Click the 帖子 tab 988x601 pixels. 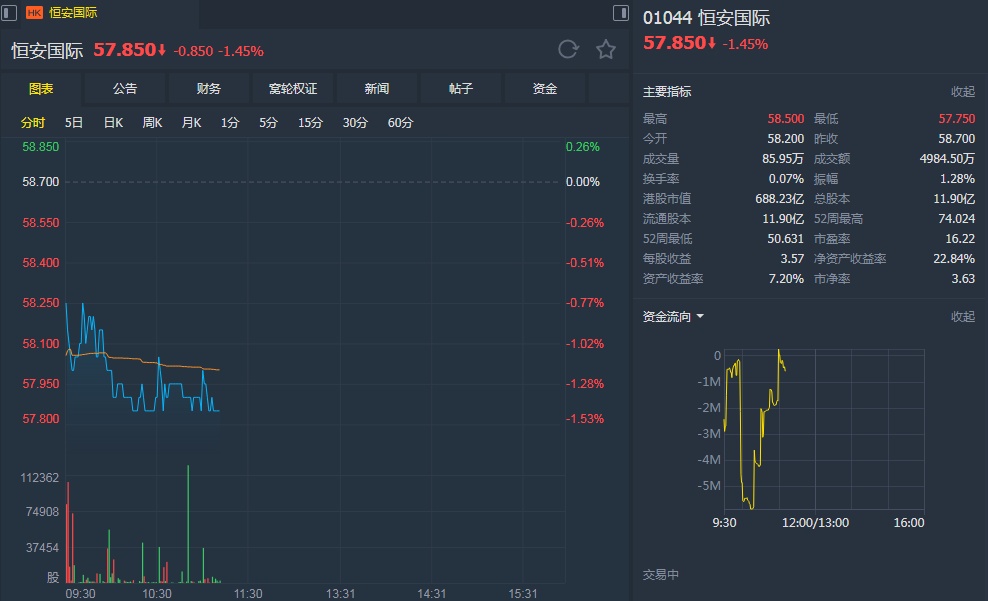461,89
